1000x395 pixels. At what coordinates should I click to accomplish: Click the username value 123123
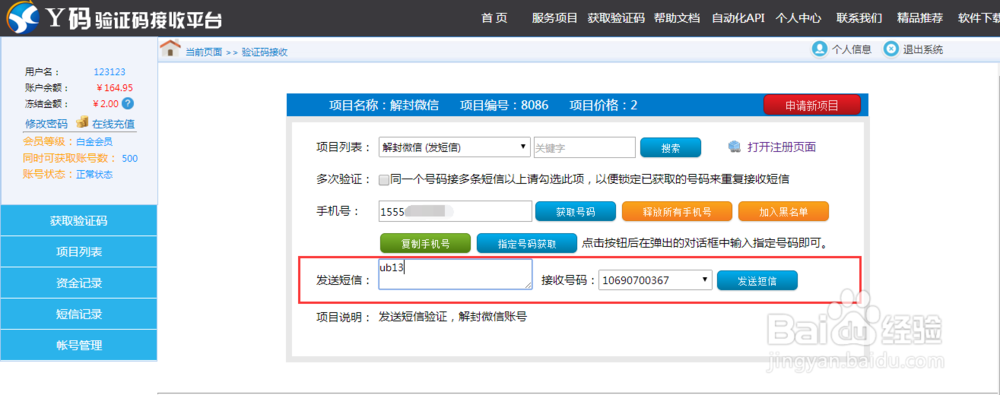pyautogui.click(x=109, y=72)
